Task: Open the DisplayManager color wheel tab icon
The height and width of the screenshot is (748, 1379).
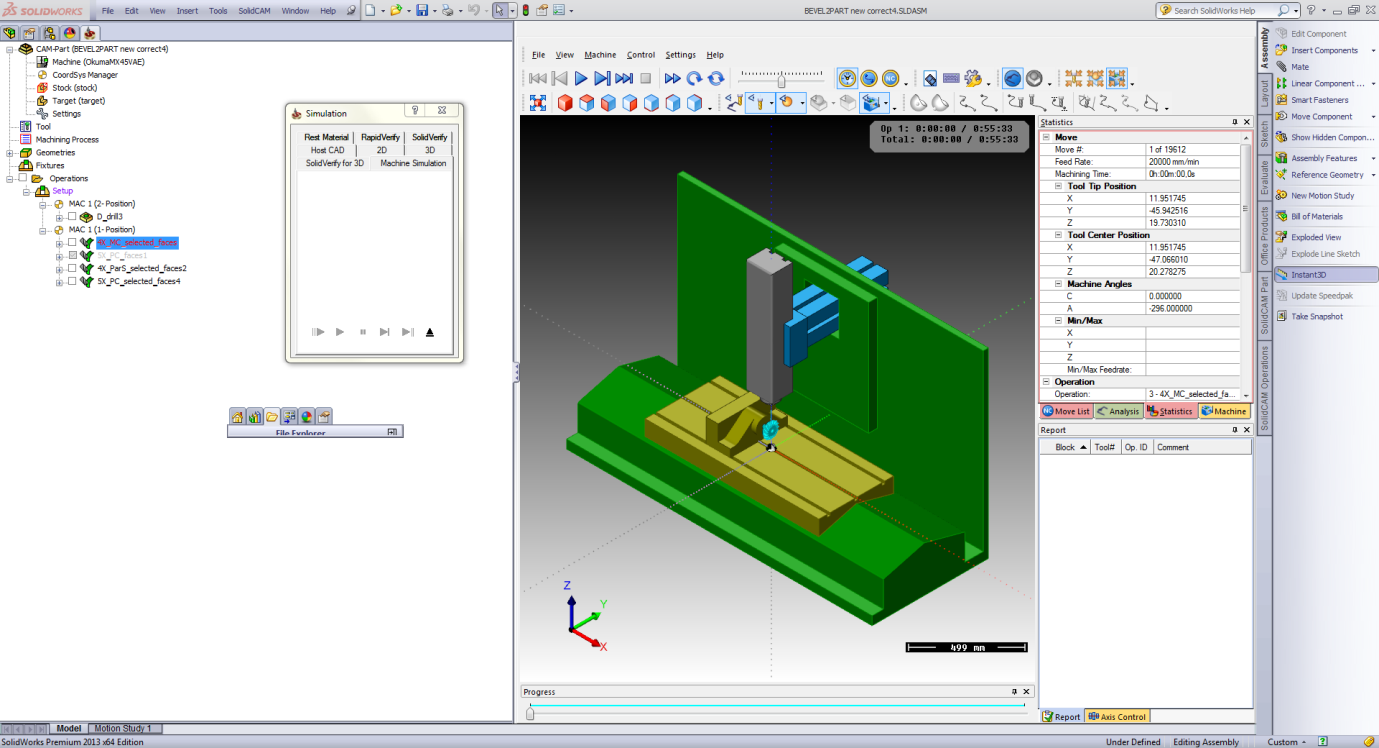Action: click(70, 33)
